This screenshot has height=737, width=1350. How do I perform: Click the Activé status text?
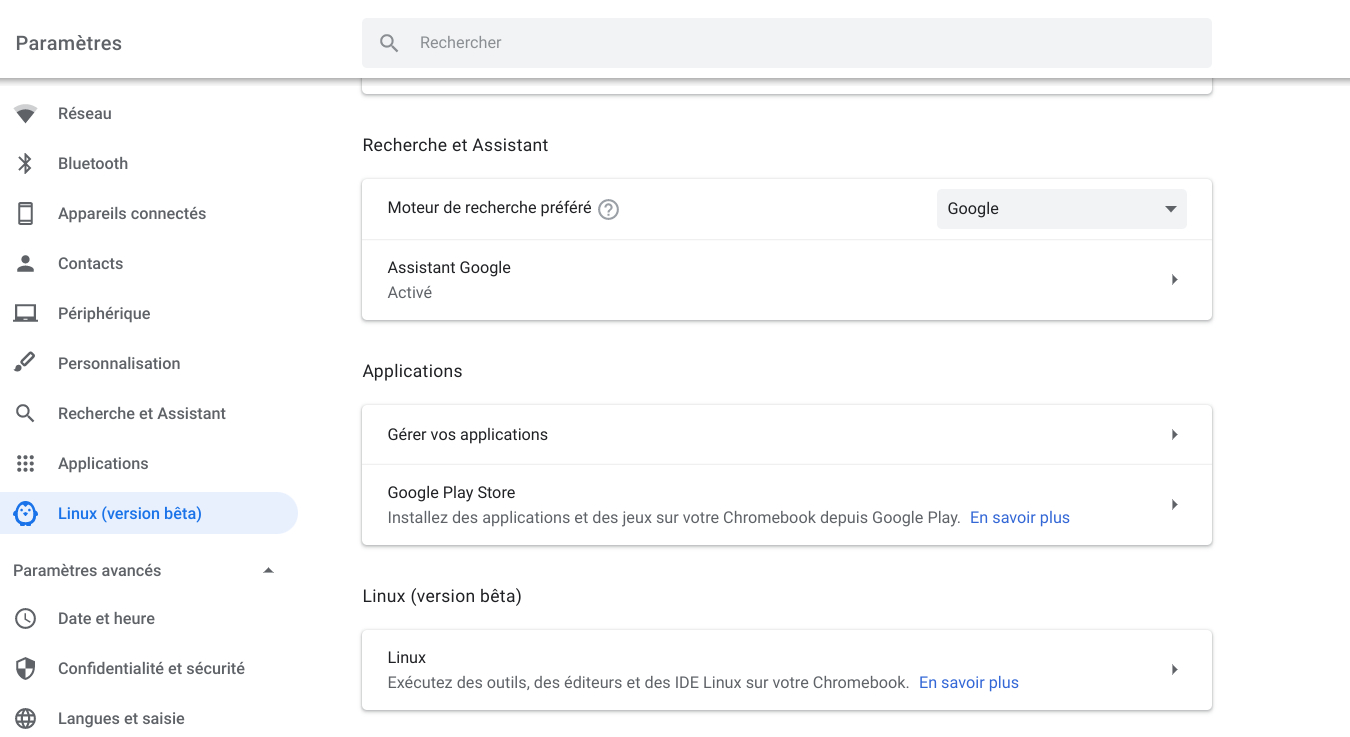tap(410, 293)
